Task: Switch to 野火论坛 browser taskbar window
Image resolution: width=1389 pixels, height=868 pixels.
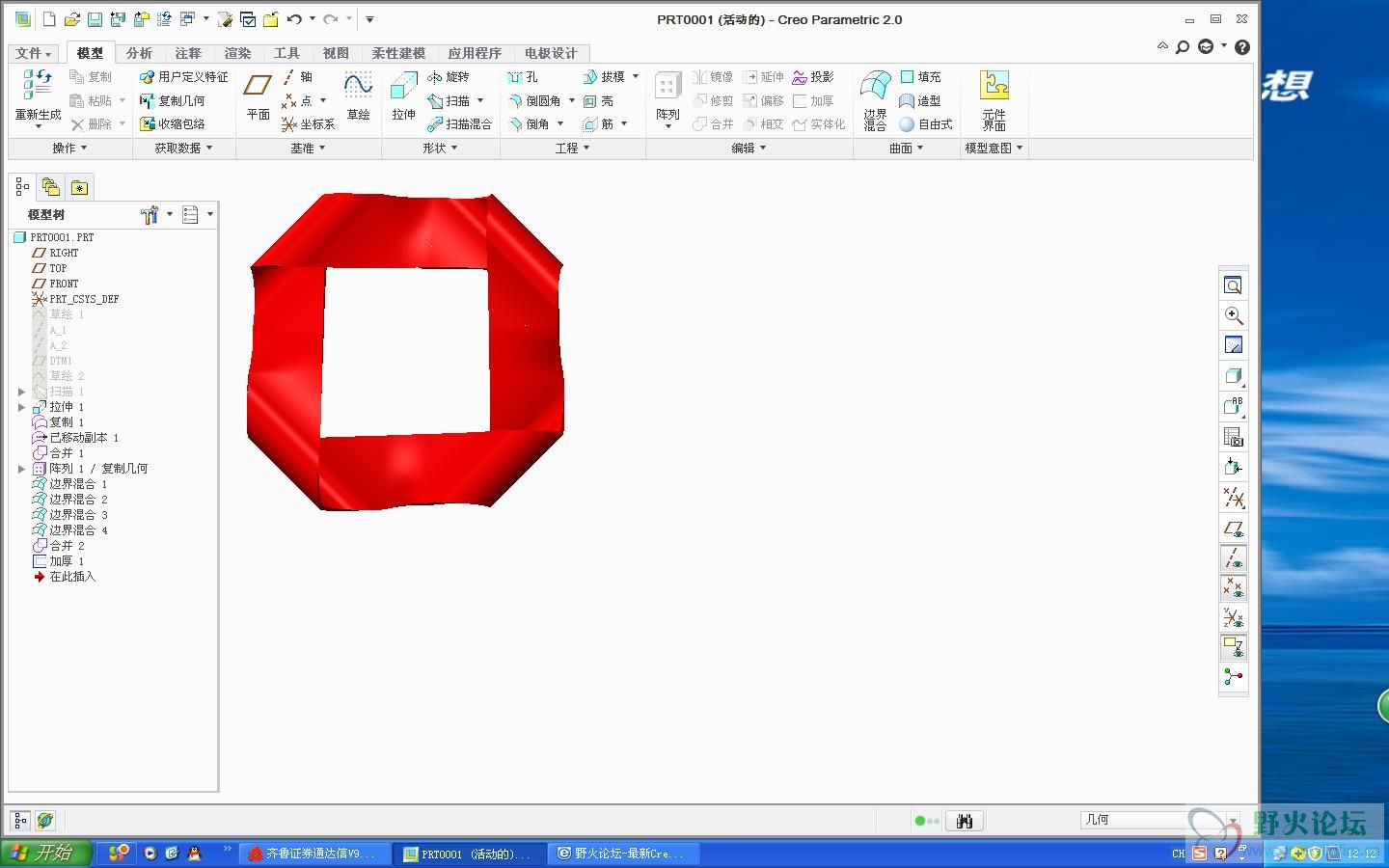Action: pyautogui.click(x=623, y=854)
